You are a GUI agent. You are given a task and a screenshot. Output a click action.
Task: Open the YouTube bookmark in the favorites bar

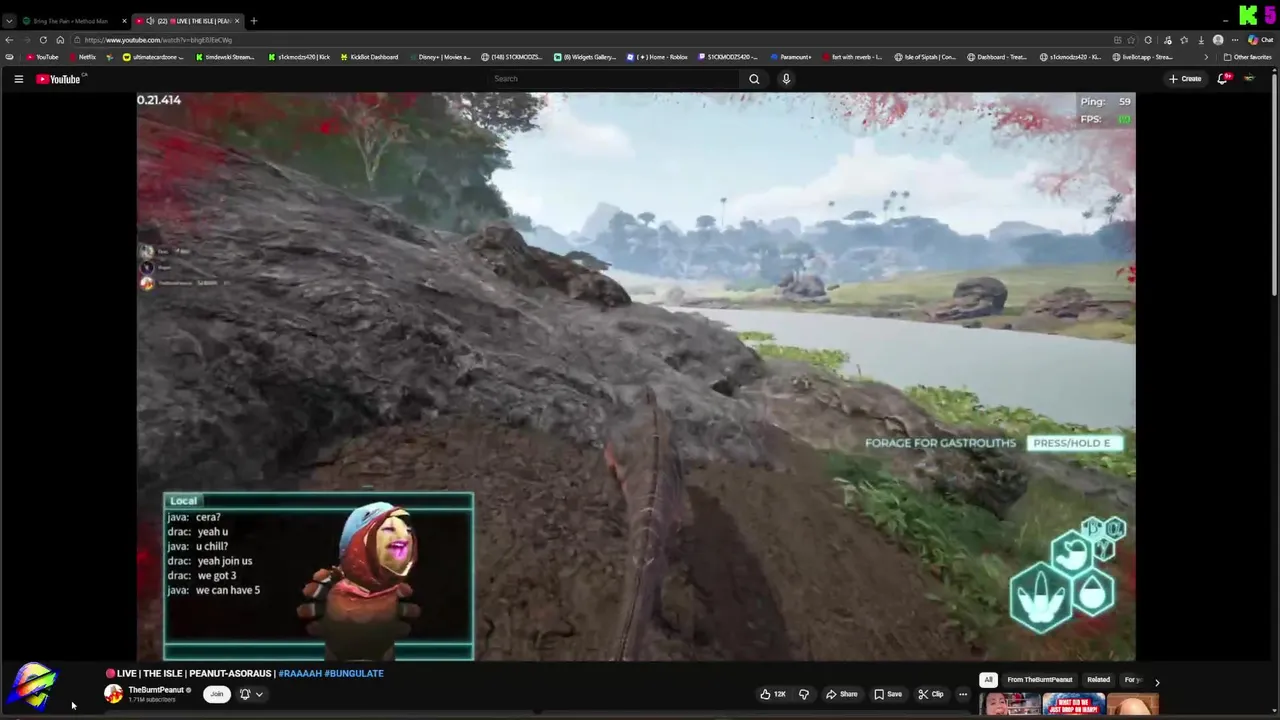click(x=42, y=57)
